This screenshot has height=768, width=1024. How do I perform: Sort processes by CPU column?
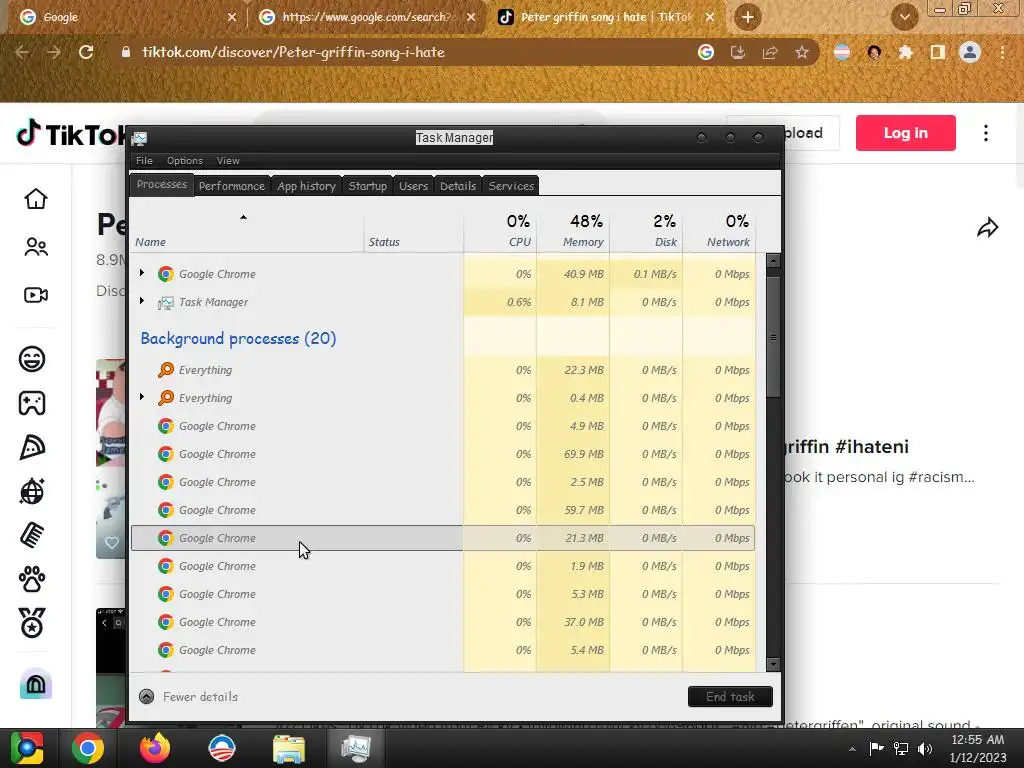click(x=500, y=231)
